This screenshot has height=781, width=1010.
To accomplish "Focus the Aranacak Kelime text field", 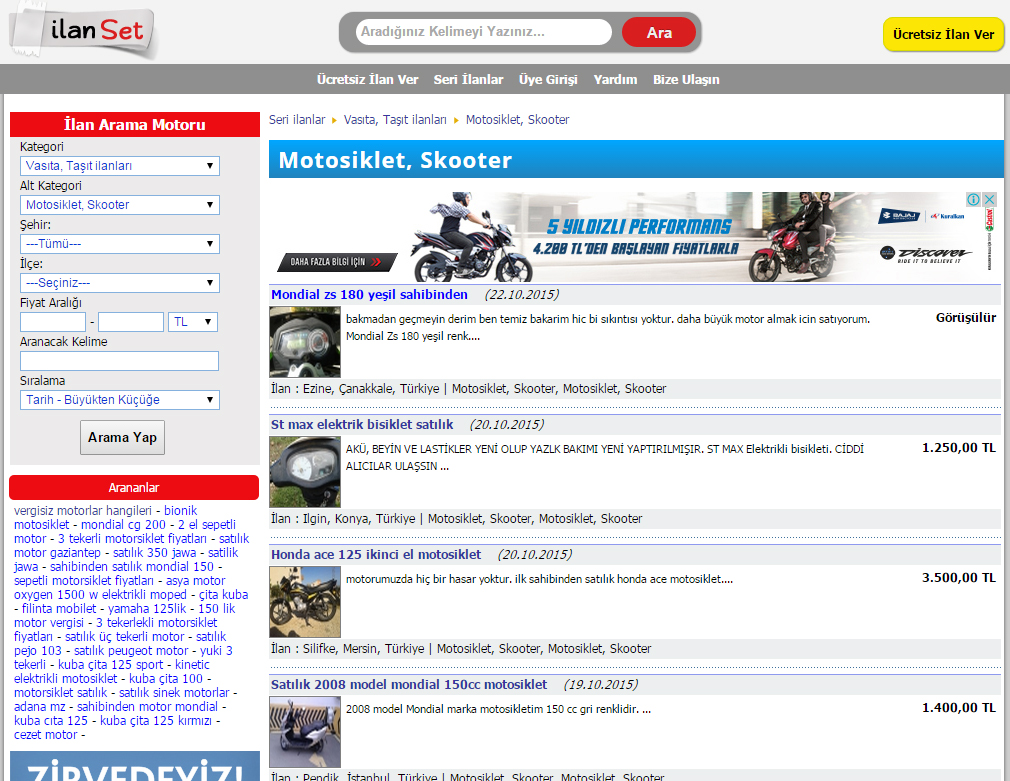I will tap(119, 361).
